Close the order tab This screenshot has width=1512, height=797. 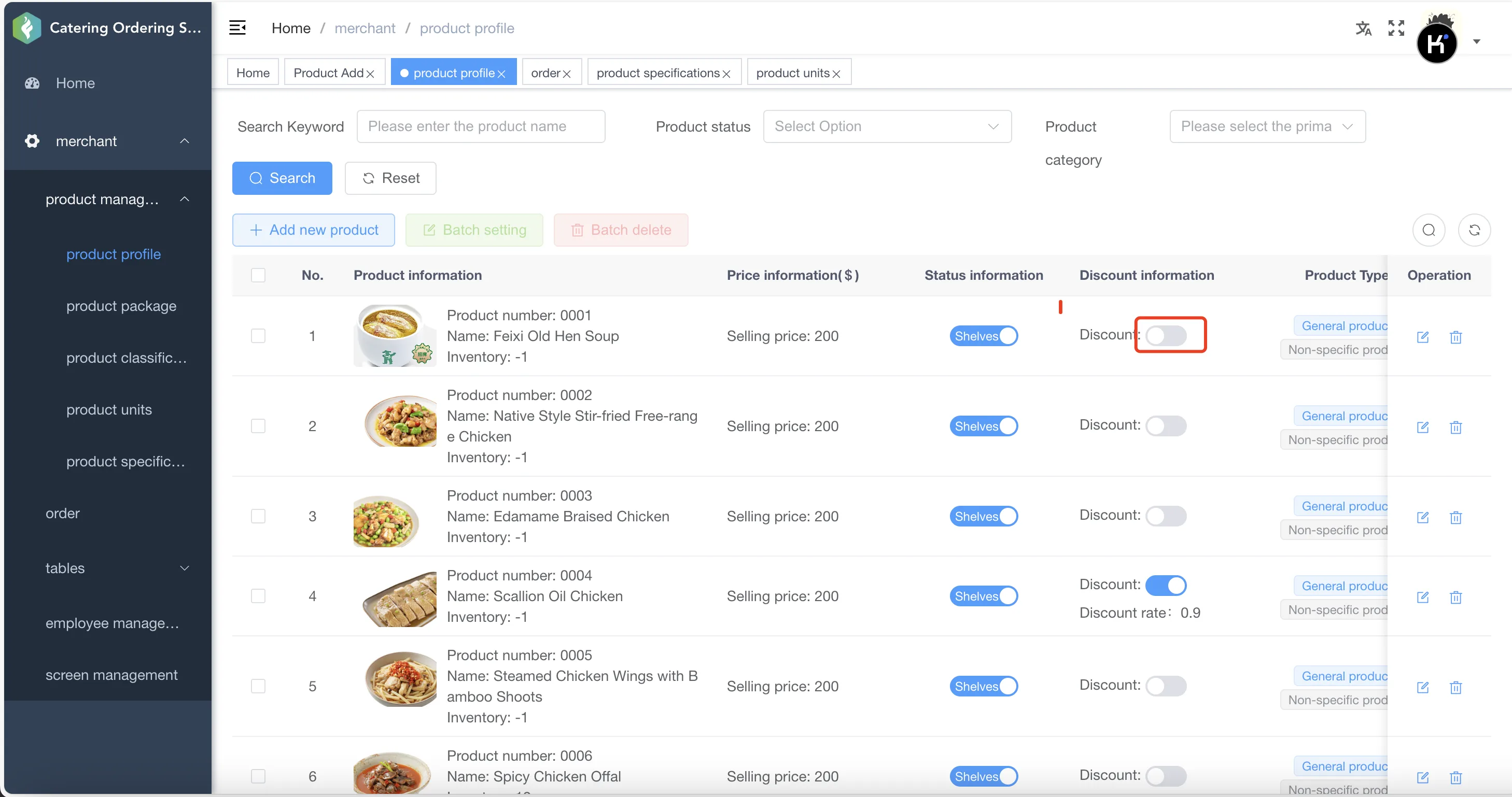[x=566, y=74]
